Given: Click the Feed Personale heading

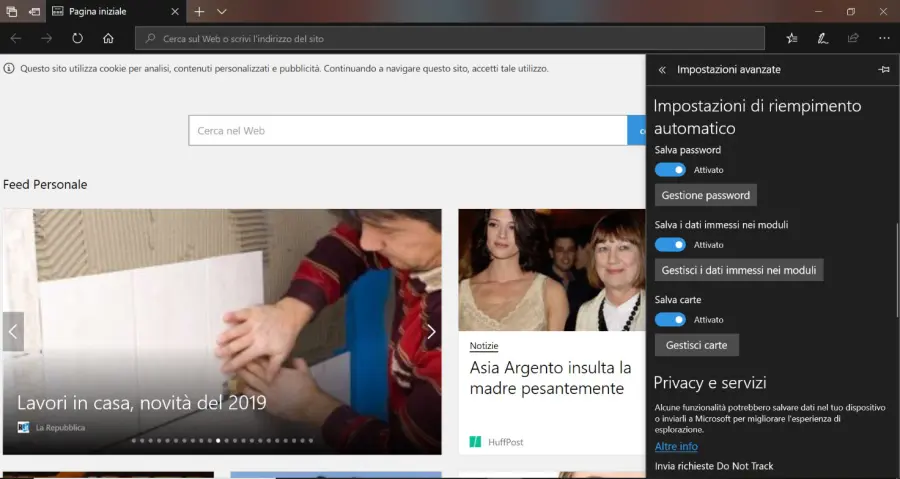Looking at the screenshot, I should click(45, 185).
